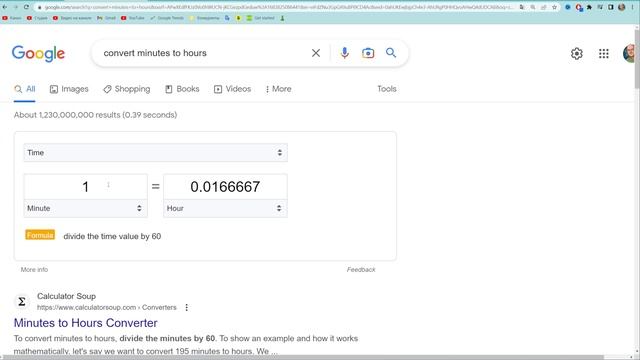Open the Google account avatar on the results page
Viewport: 640px width, 360px height.
[x=630, y=53]
